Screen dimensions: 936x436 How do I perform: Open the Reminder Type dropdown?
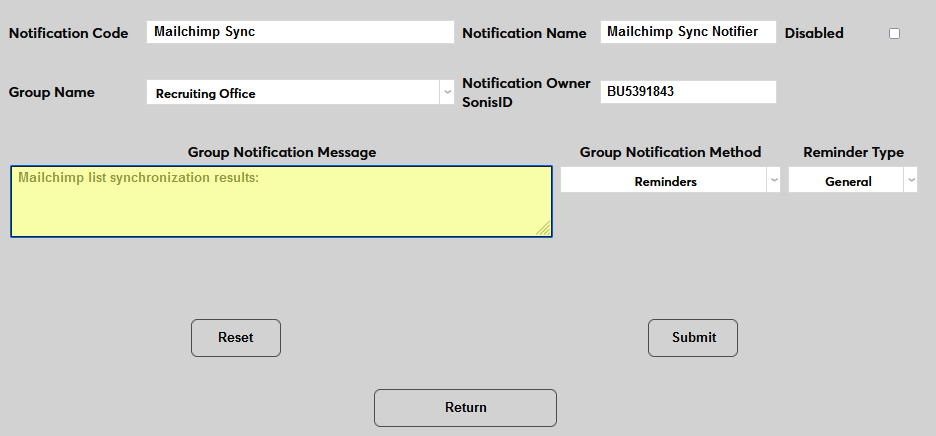(x=852, y=180)
